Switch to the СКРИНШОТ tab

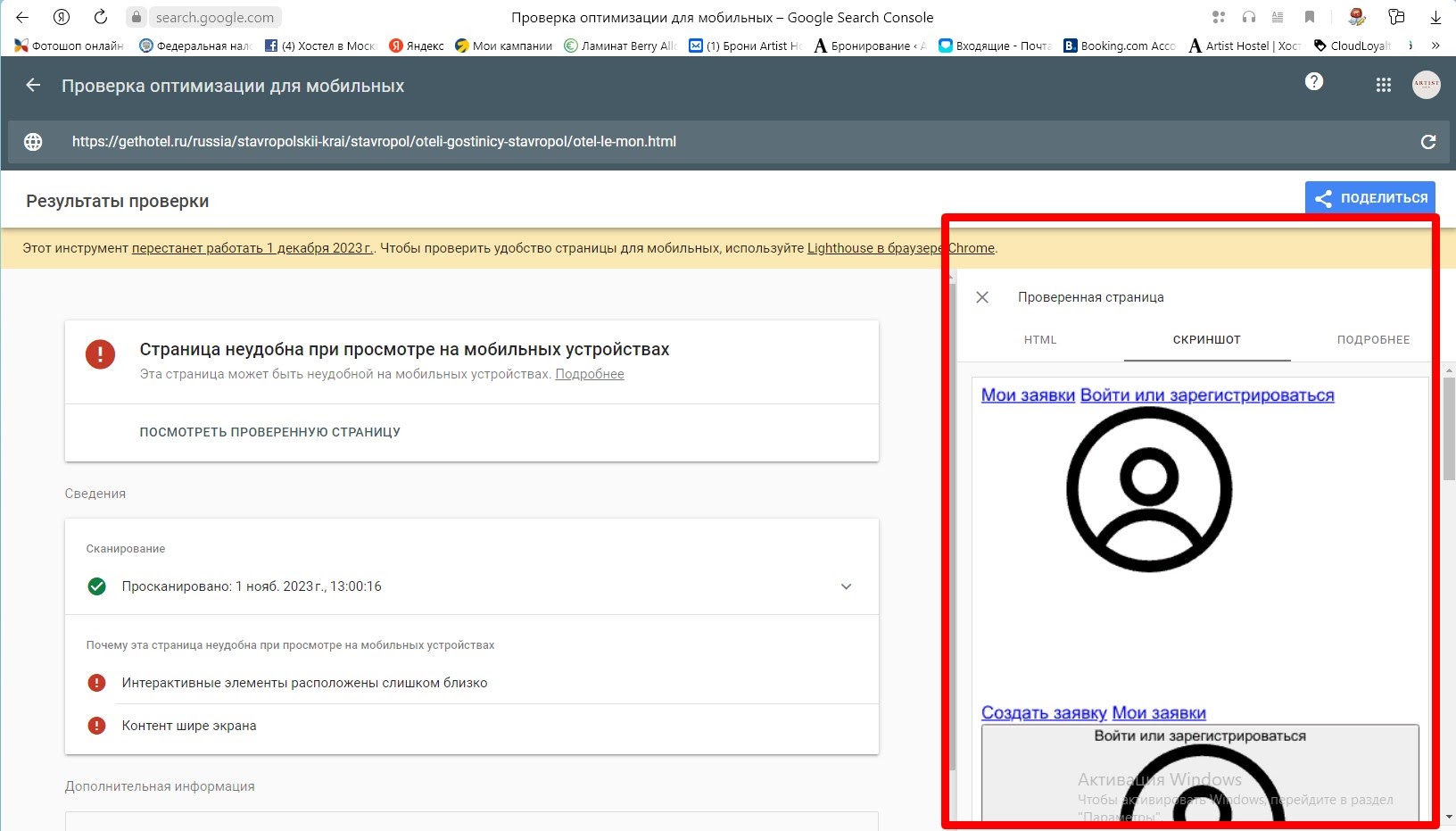tap(1207, 340)
